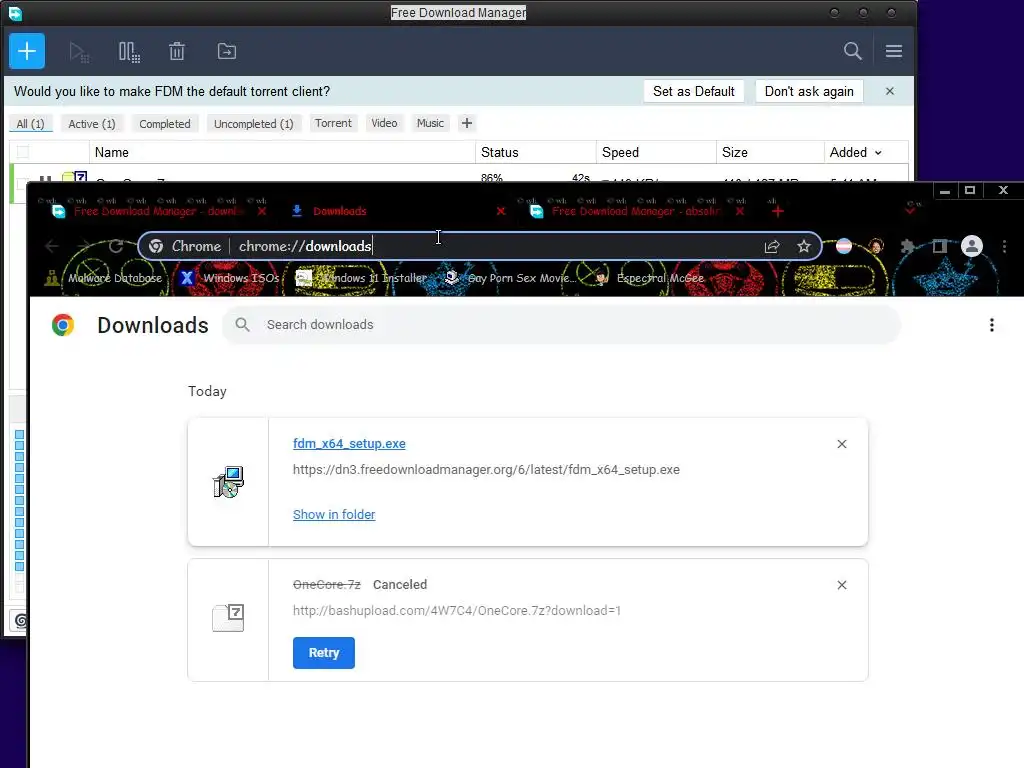Go back in Chrome
The image size is (1024, 768).
click(52, 246)
